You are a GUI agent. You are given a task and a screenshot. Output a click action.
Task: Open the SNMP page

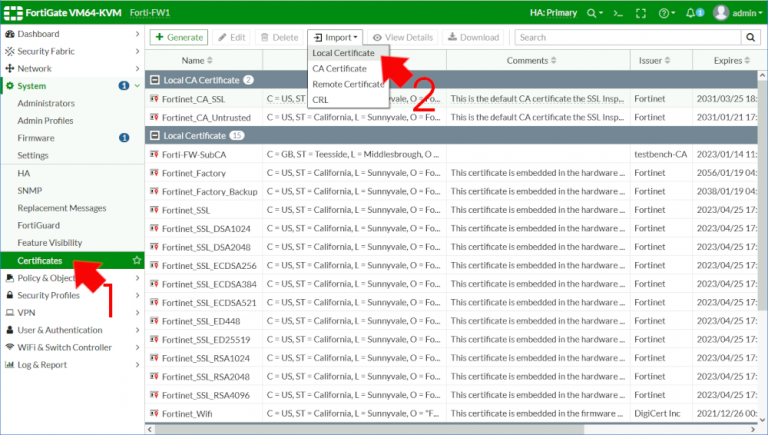(29, 191)
